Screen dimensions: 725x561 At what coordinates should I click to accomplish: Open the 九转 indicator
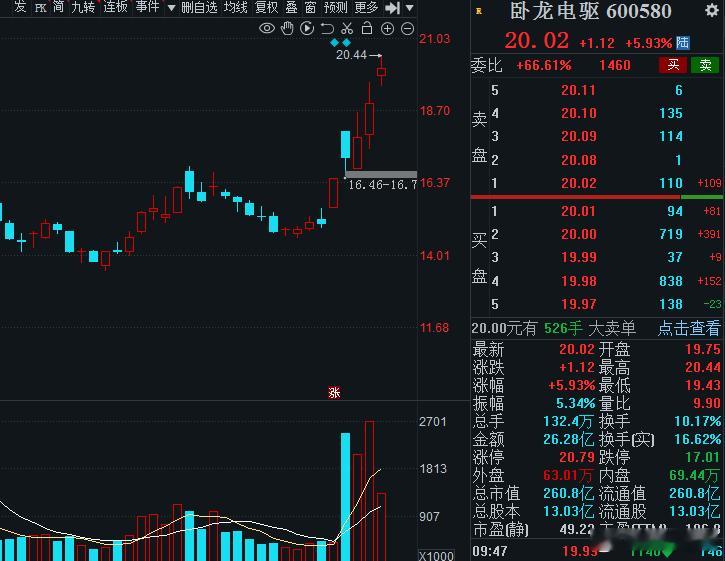pyautogui.click(x=83, y=7)
